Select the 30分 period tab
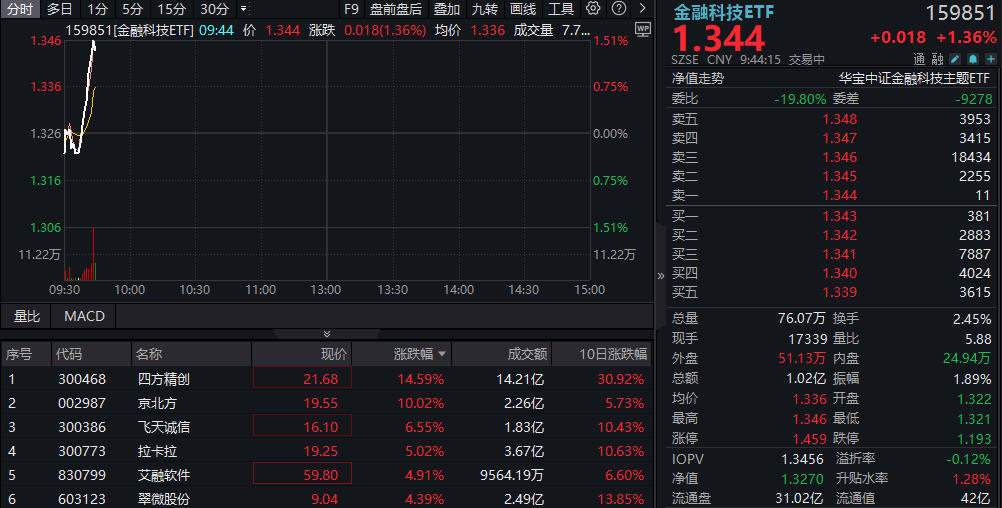 (214, 9)
